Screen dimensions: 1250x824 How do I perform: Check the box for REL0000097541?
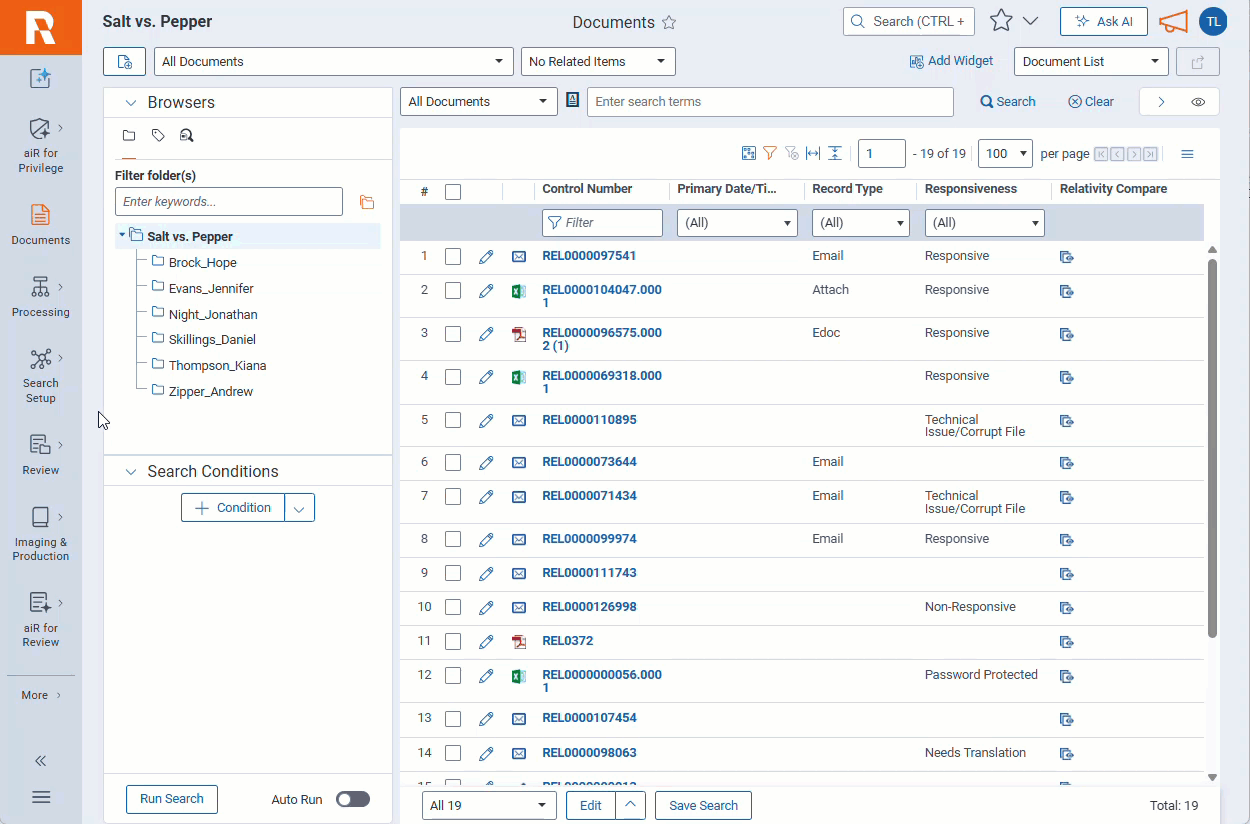(453, 256)
